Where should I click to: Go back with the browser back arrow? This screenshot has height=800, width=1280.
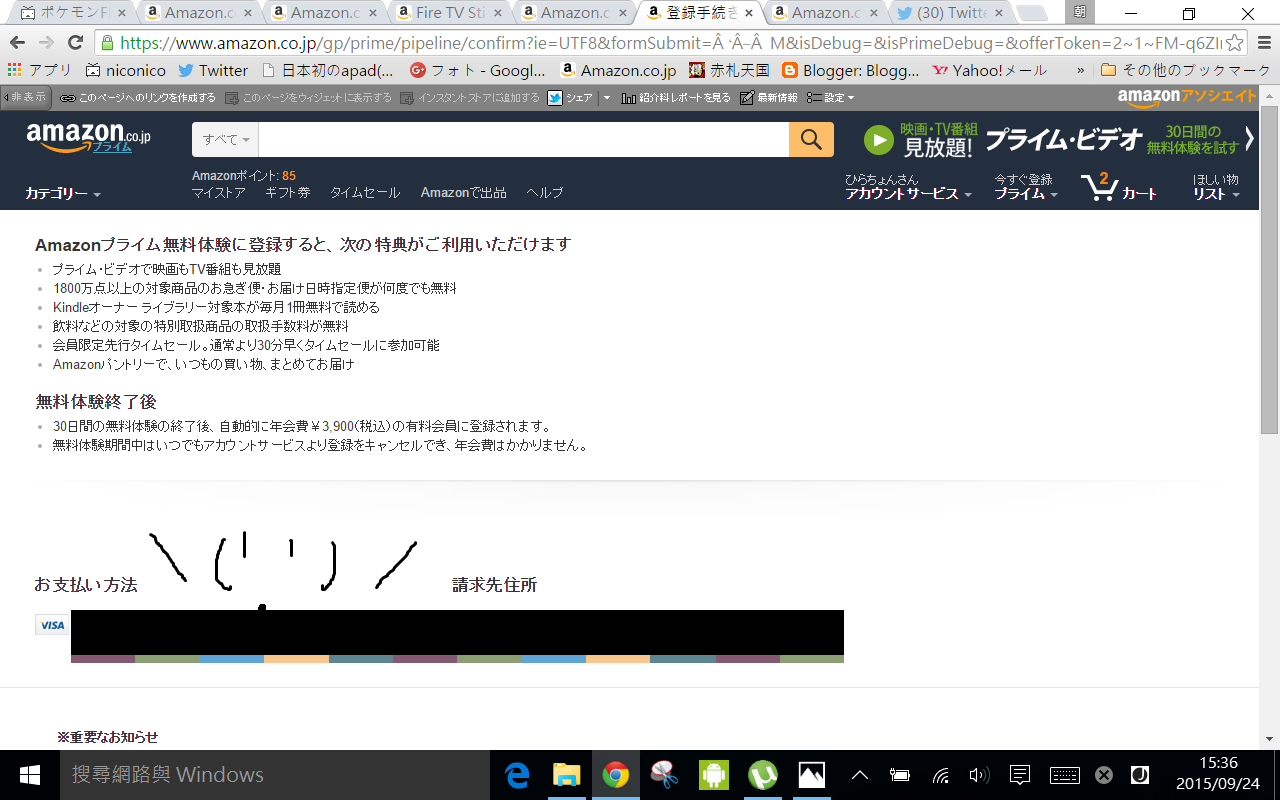pos(17,42)
